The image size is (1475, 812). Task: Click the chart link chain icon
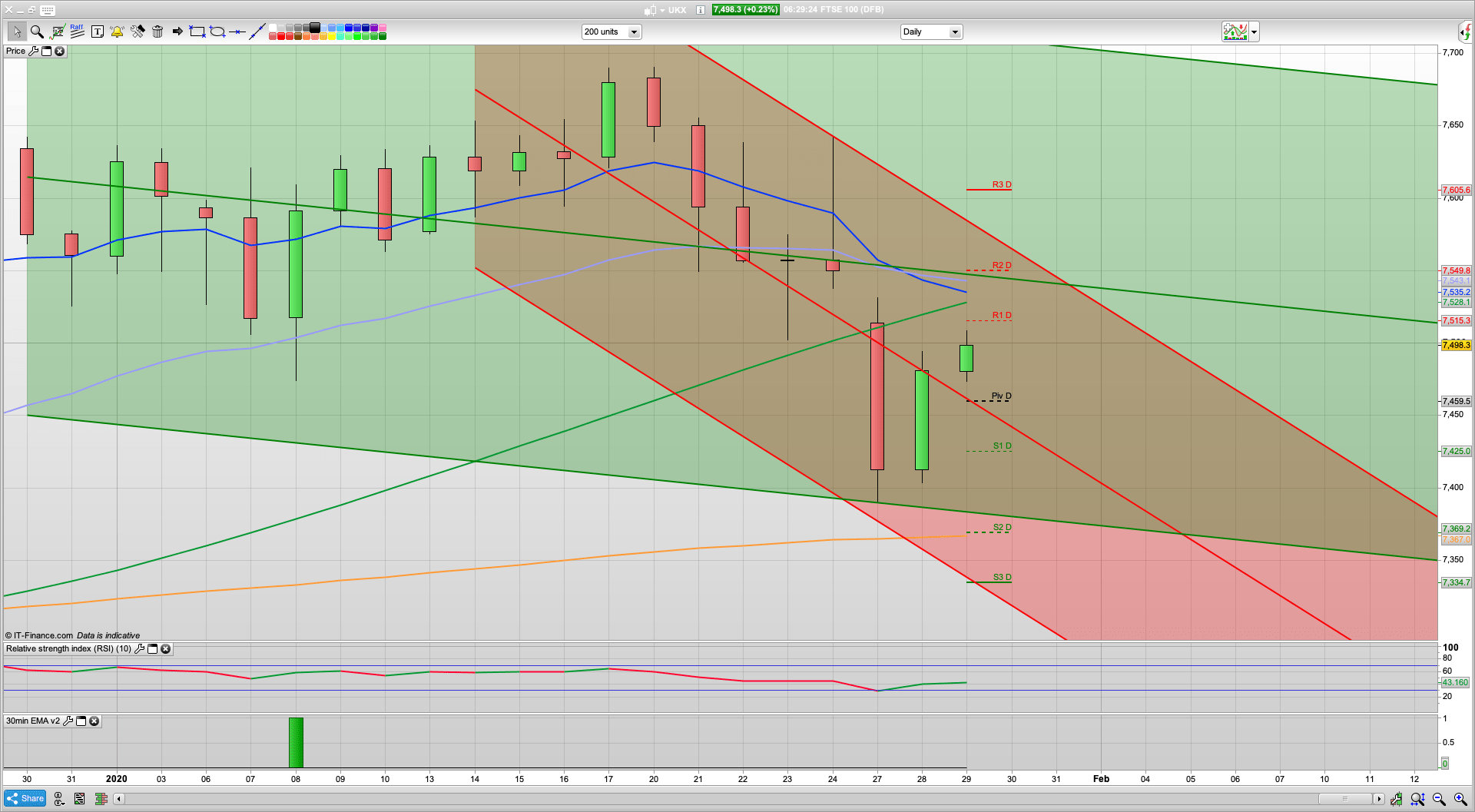[x=58, y=799]
